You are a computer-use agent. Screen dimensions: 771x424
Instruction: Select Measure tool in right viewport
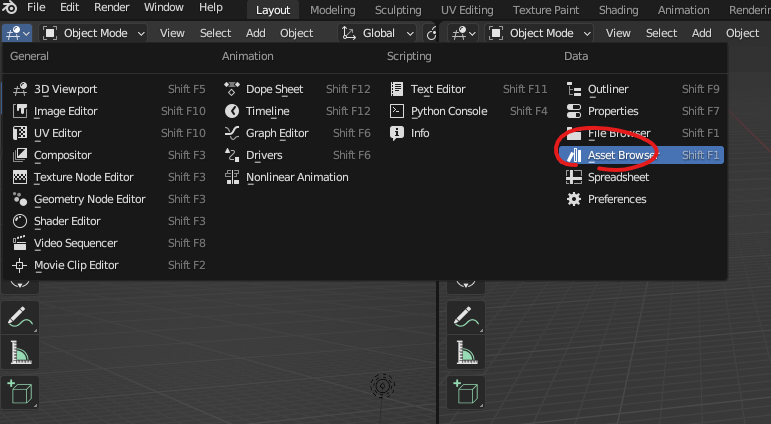(x=466, y=352)
